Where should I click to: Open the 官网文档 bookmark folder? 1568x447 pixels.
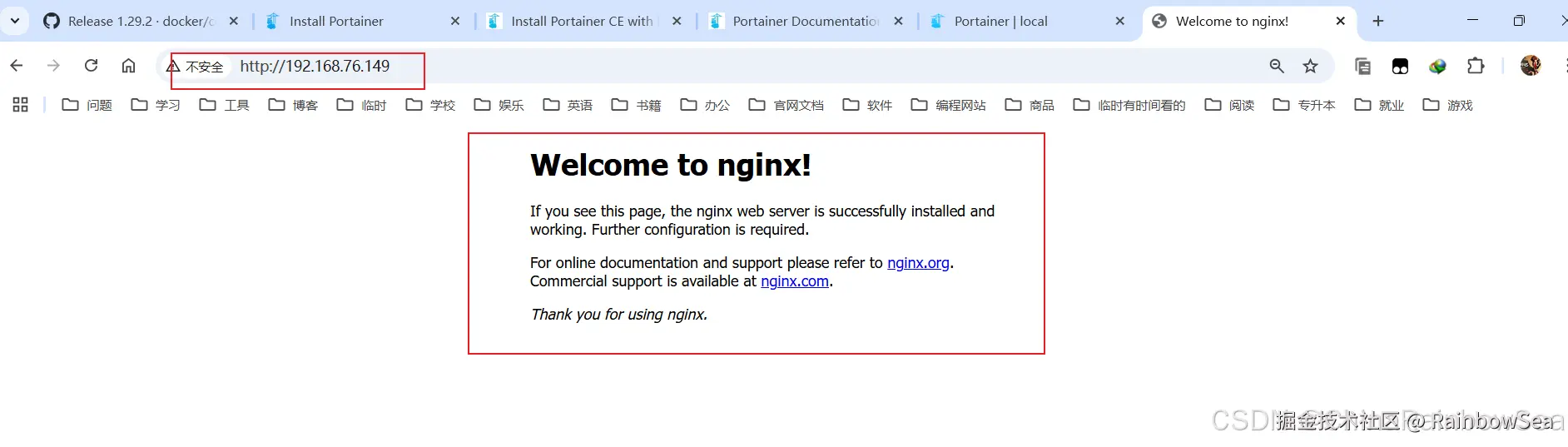tap(786, 105)
